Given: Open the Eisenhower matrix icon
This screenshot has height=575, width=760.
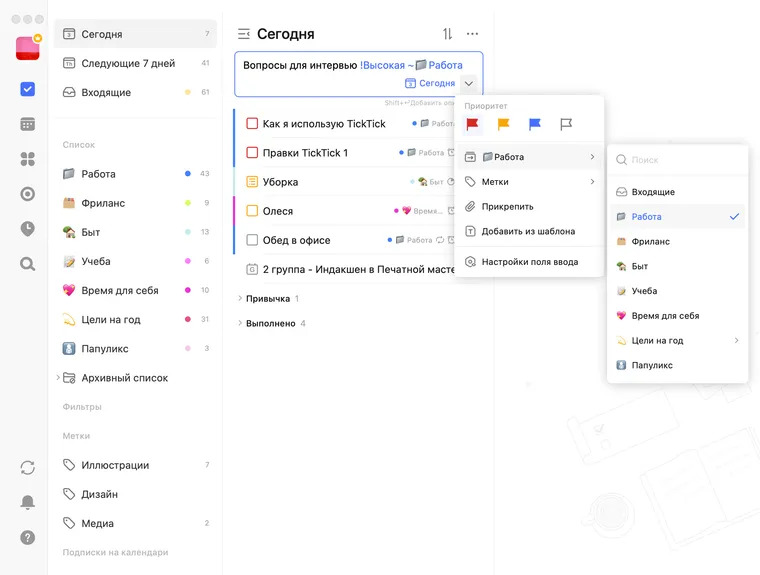Looking at the screenshot, I should 27,159.
